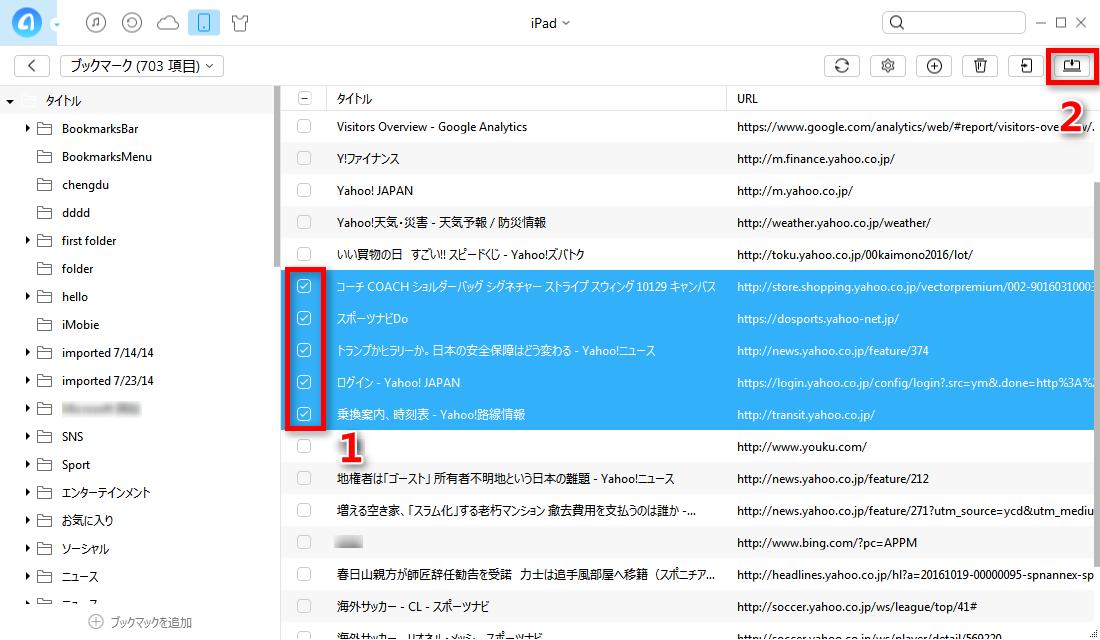This screenshot has height=640, width=1100.
Task: Open the iCloud content cloud icon
Action: tap(168, 23)
